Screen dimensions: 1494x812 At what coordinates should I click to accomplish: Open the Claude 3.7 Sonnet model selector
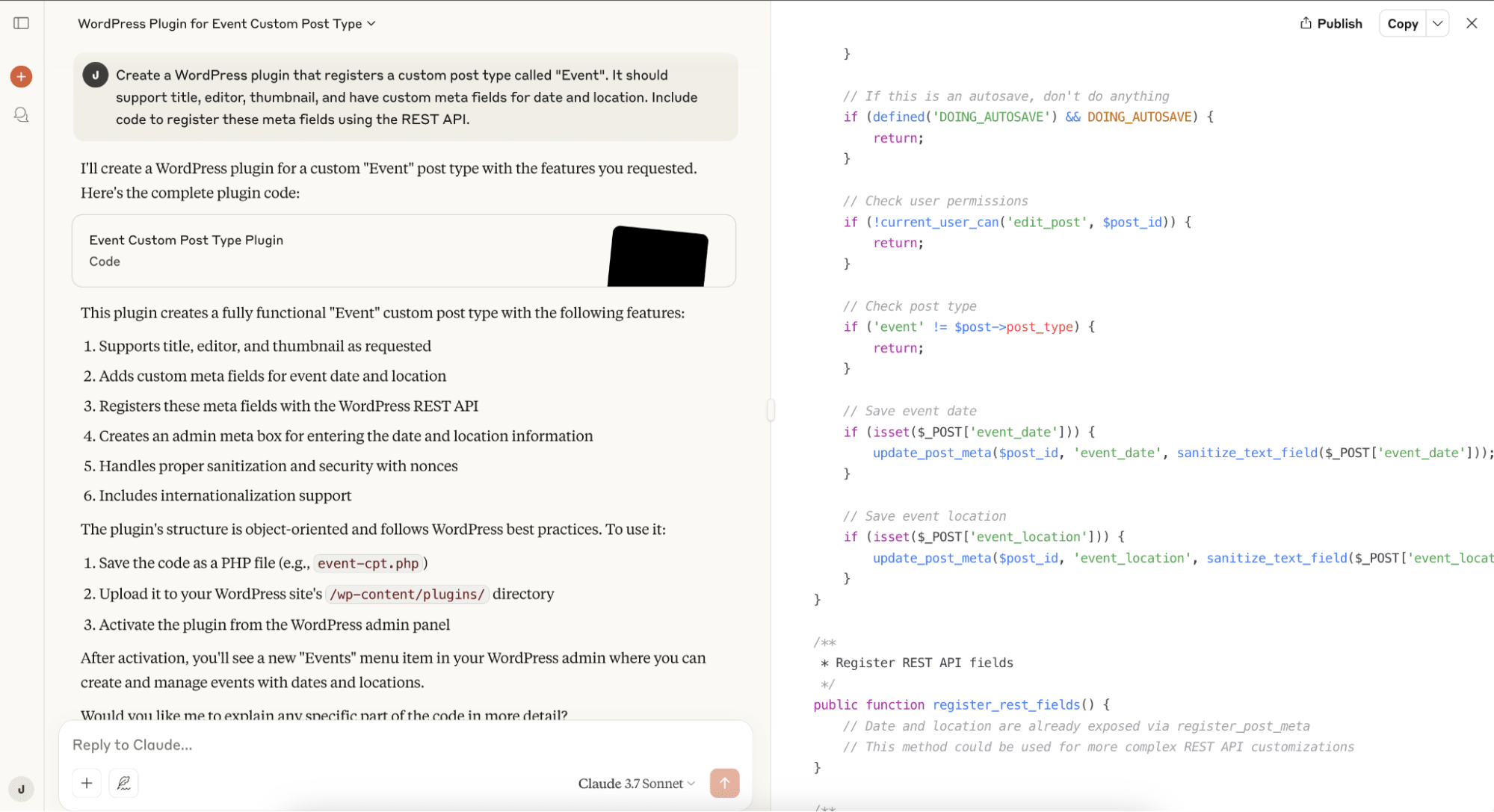tap(636, 783)
